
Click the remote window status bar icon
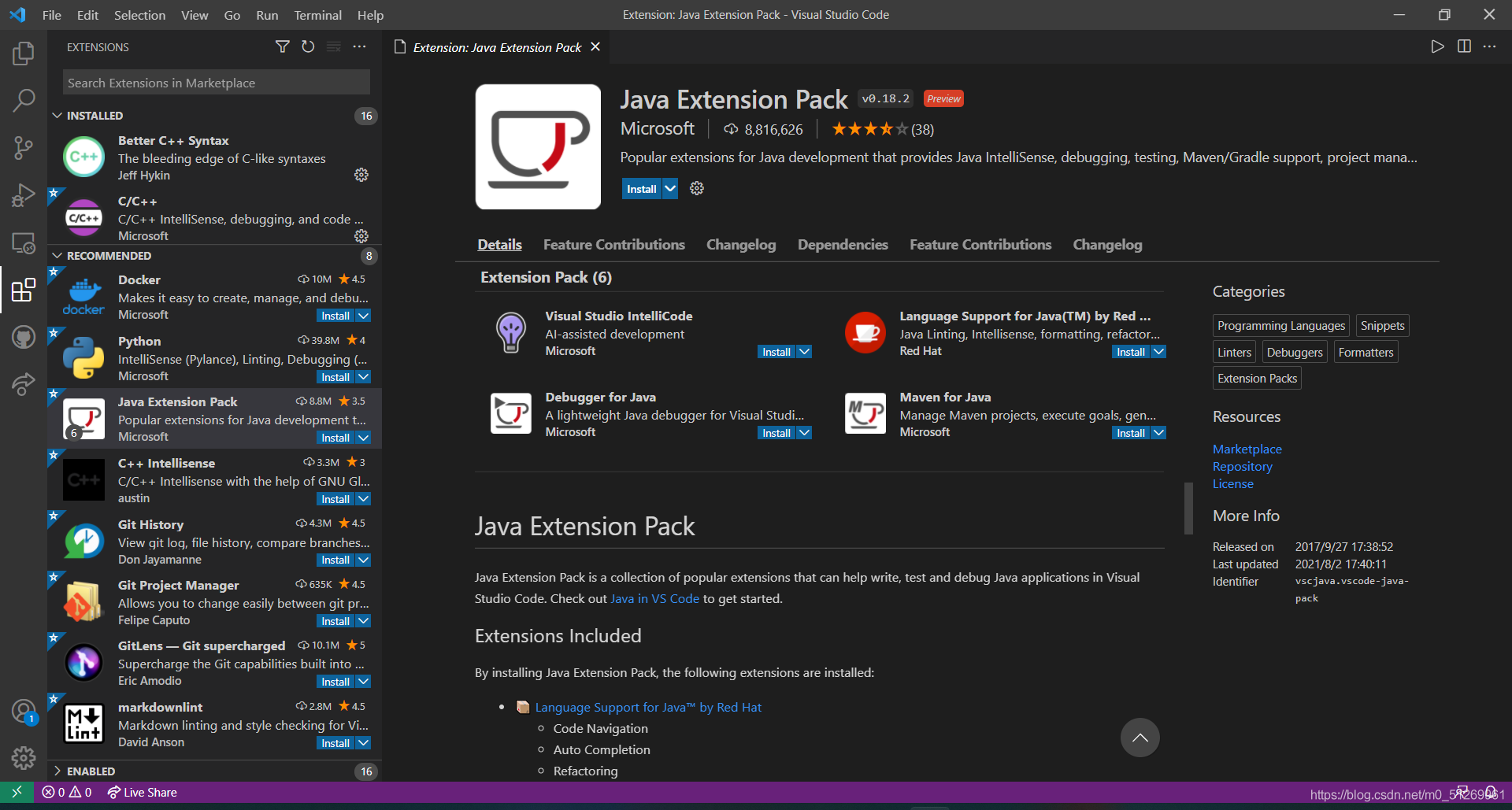(x=17, y=792)
